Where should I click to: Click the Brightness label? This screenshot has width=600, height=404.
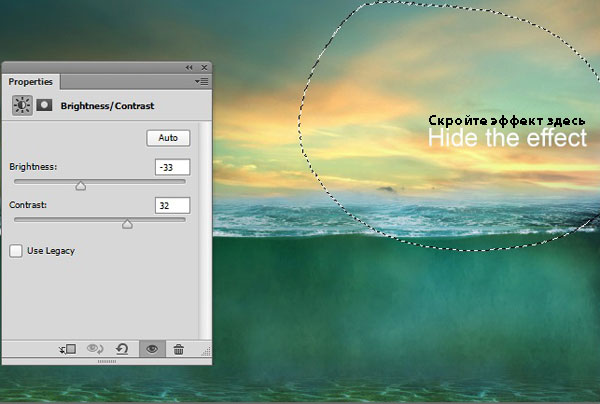[x=33, y=167]
